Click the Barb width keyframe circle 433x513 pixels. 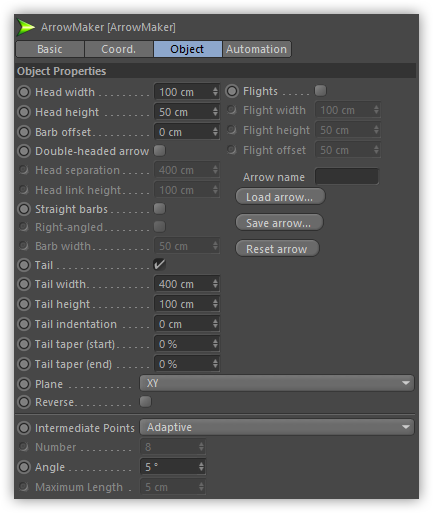(x=23, y=246)
